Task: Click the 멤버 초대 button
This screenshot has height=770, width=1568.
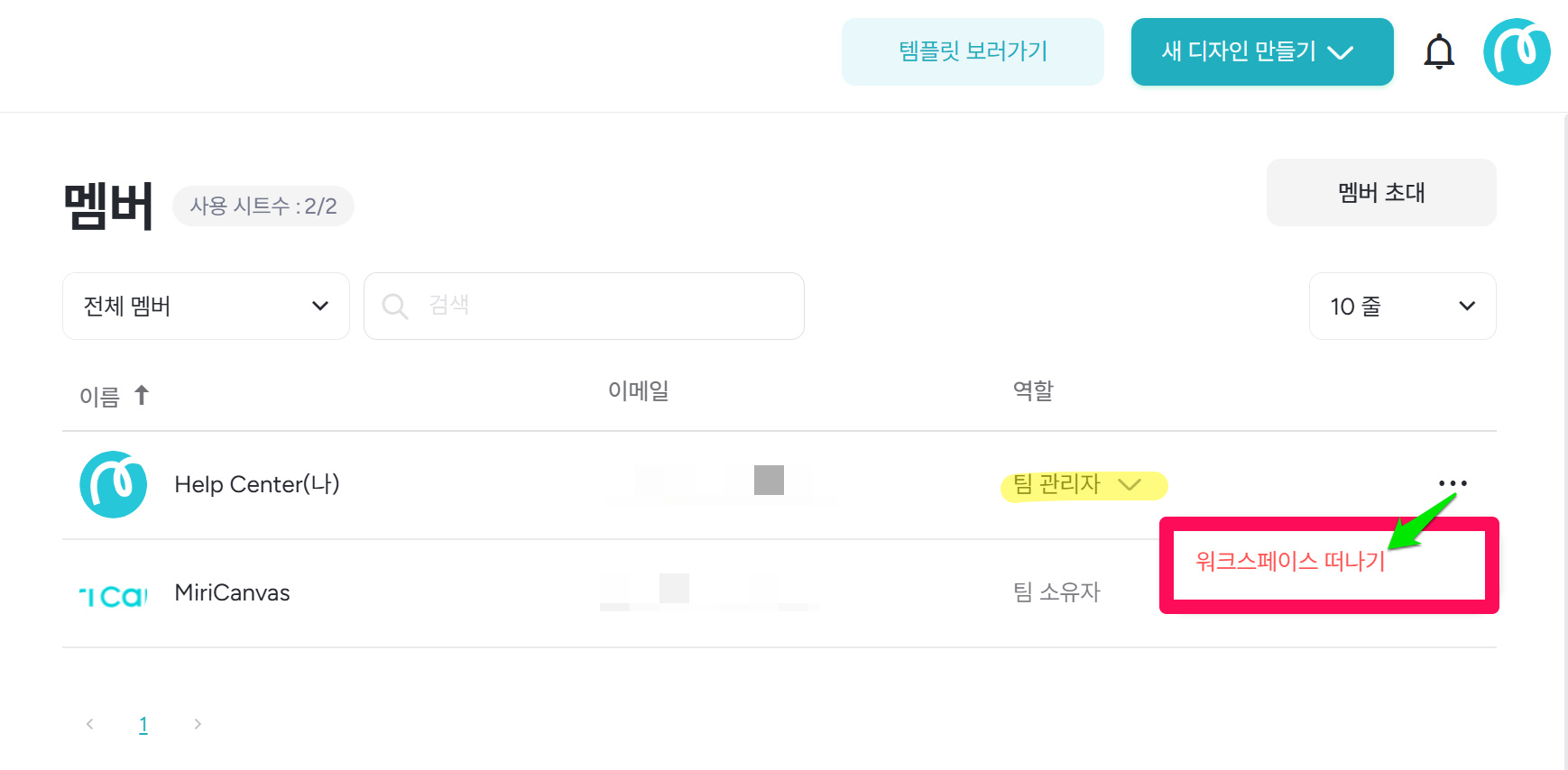Action: 1380,192
